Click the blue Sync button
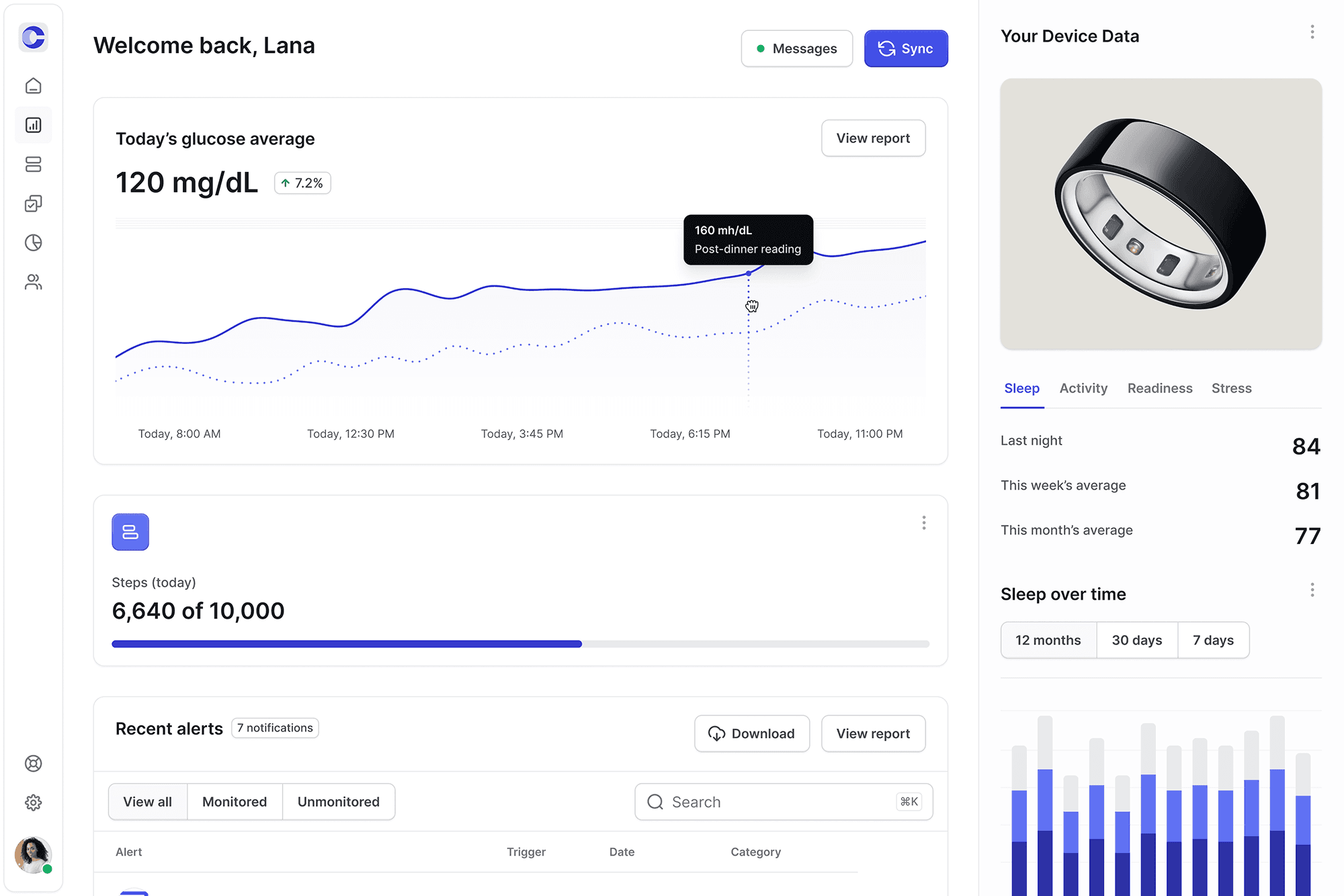 [906, 48]
